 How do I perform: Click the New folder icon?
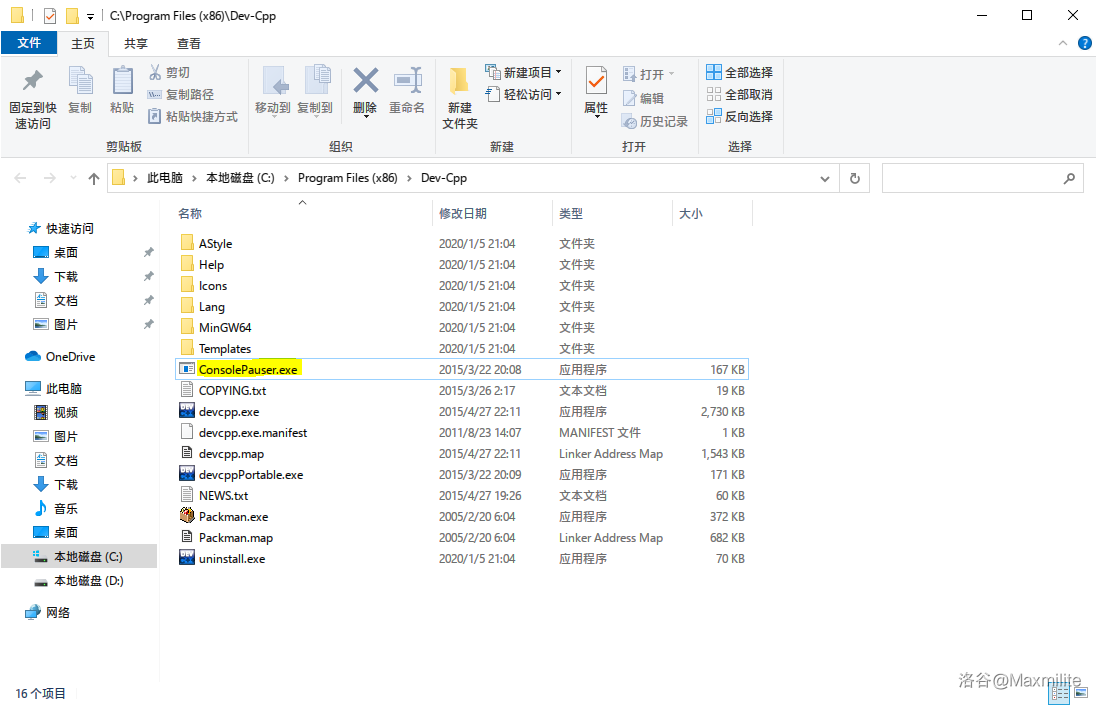(x=459, y=81)
